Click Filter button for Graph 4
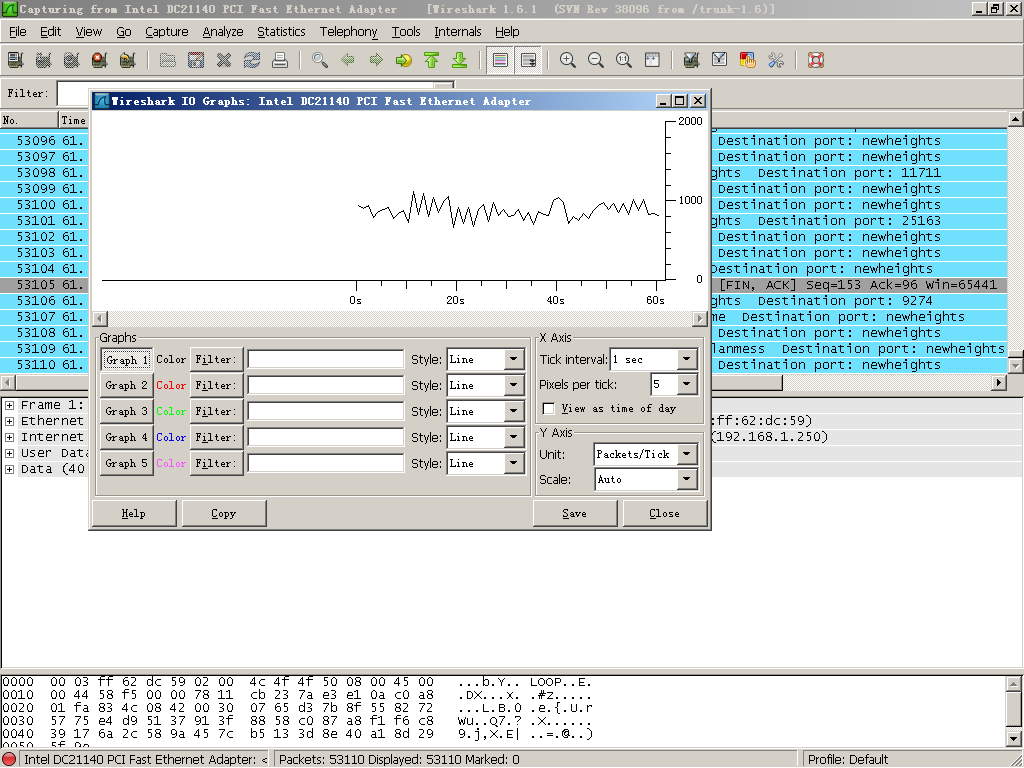This screenshot has height=768, width=1024. (x=216, y=438)
